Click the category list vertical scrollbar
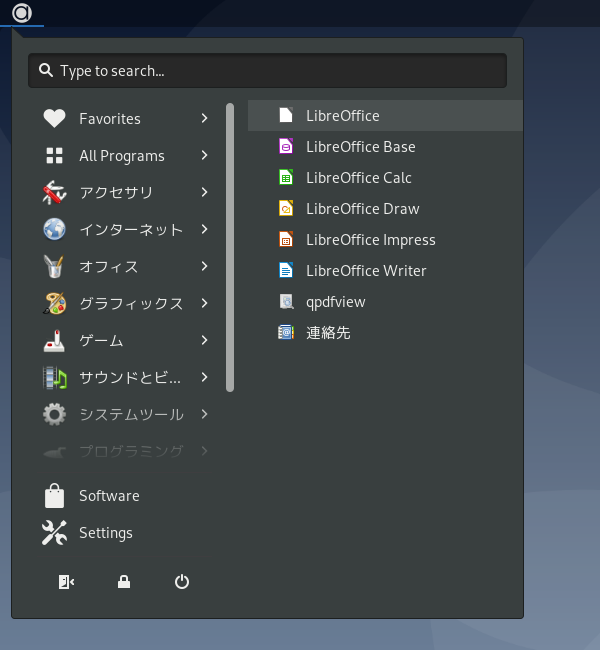The image size is (600, 650). click(230, 247)
